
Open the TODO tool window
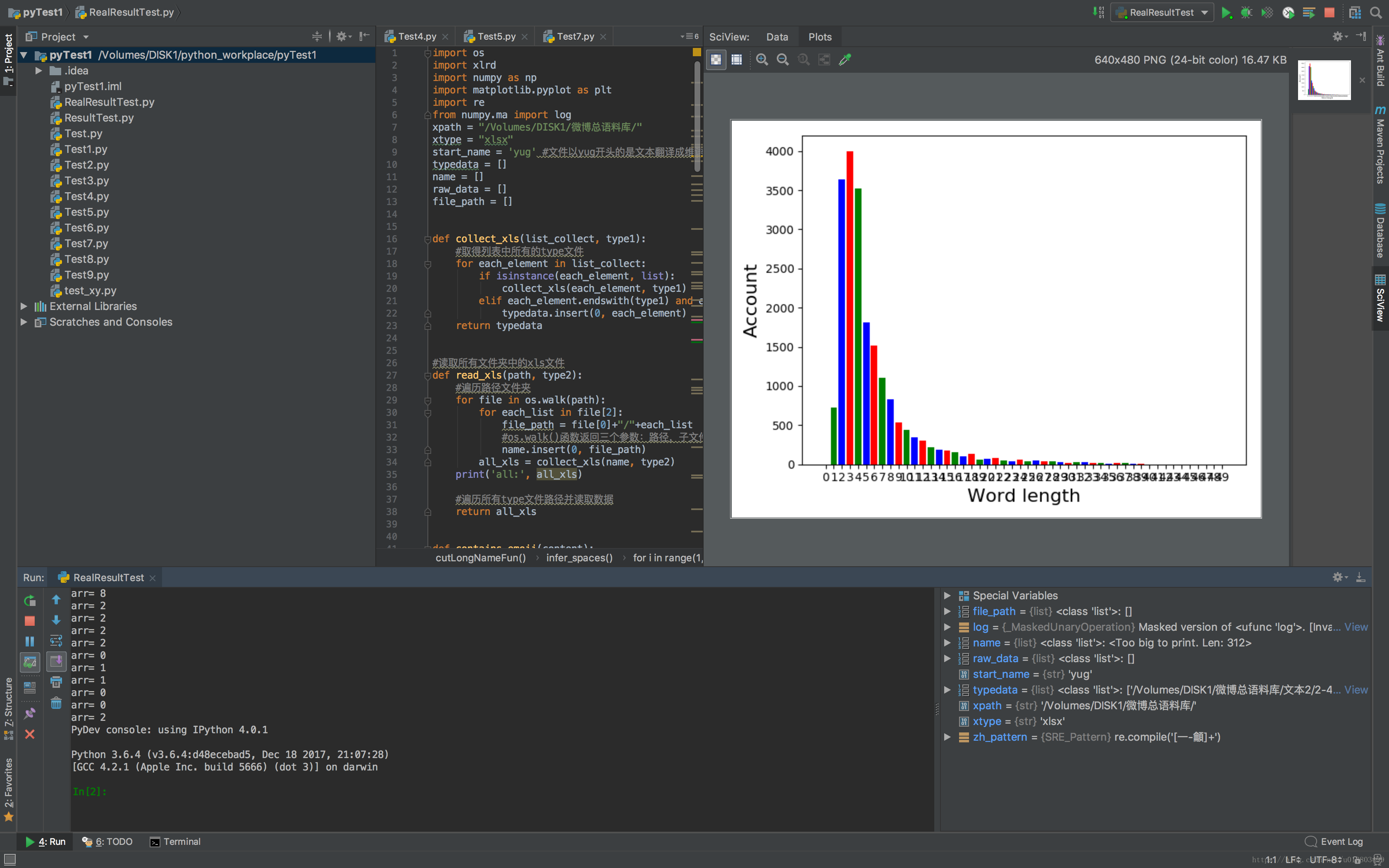(107, 842)
